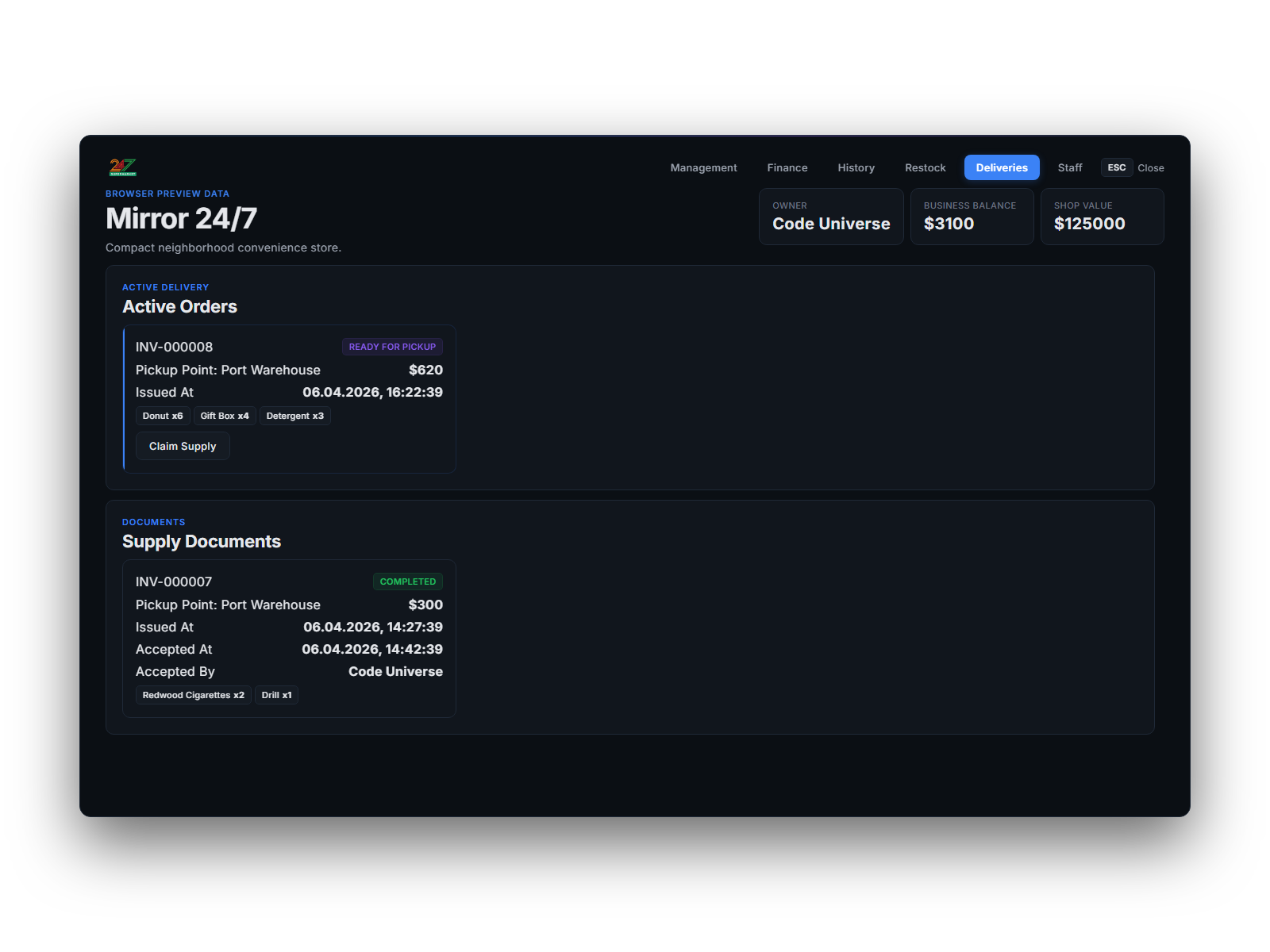Open the Management tab
The height and width of the screenshot is (952, 1270).
(703, 167)
